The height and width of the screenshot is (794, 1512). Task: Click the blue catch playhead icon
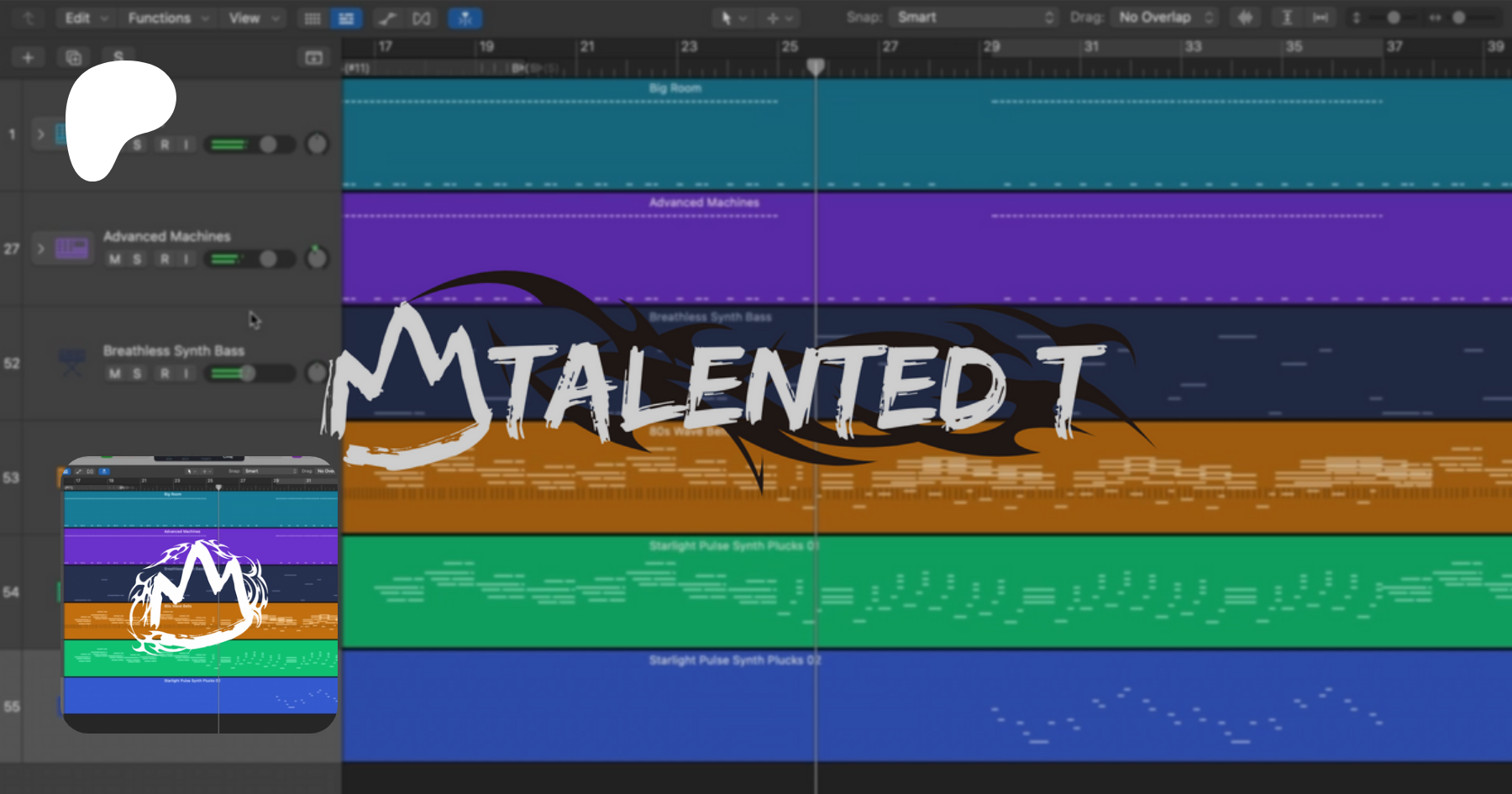coord(465,18)
